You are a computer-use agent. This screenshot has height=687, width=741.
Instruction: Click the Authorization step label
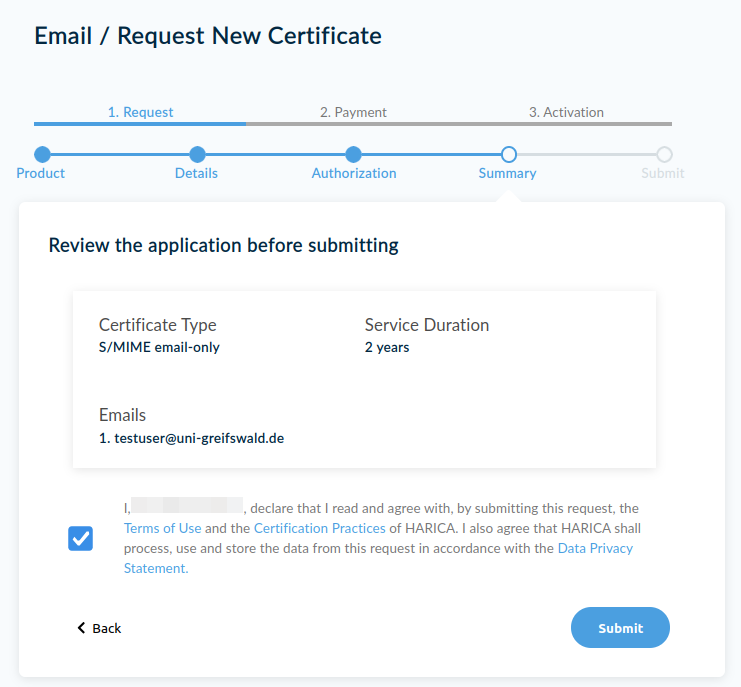tap(354, 173)
